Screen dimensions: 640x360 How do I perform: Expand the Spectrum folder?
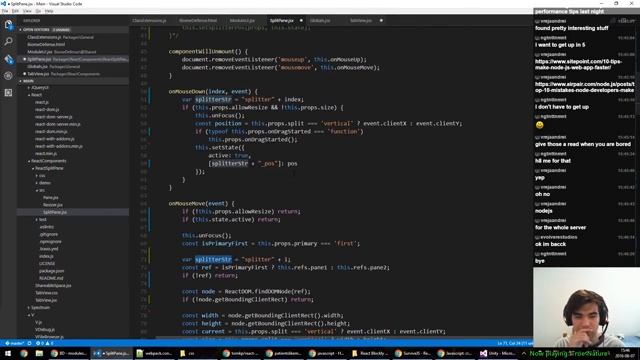39,307
